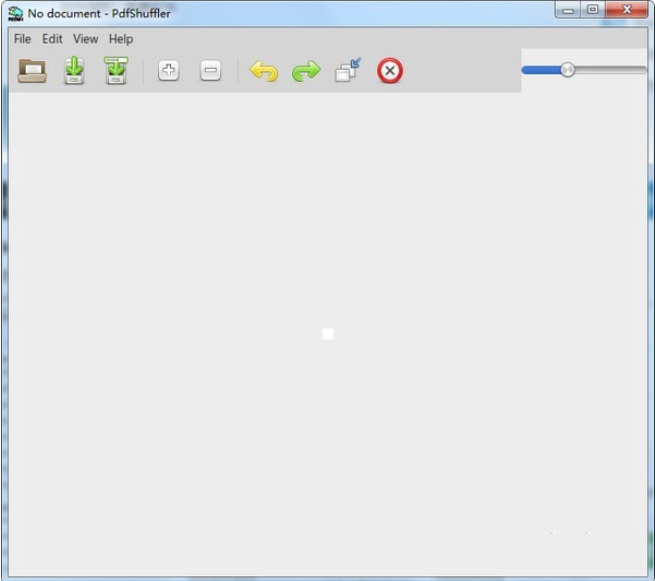Viewport: 655px width, 581px height.
Task: Click the Save PDF green arrow icon
Action: 74,70
